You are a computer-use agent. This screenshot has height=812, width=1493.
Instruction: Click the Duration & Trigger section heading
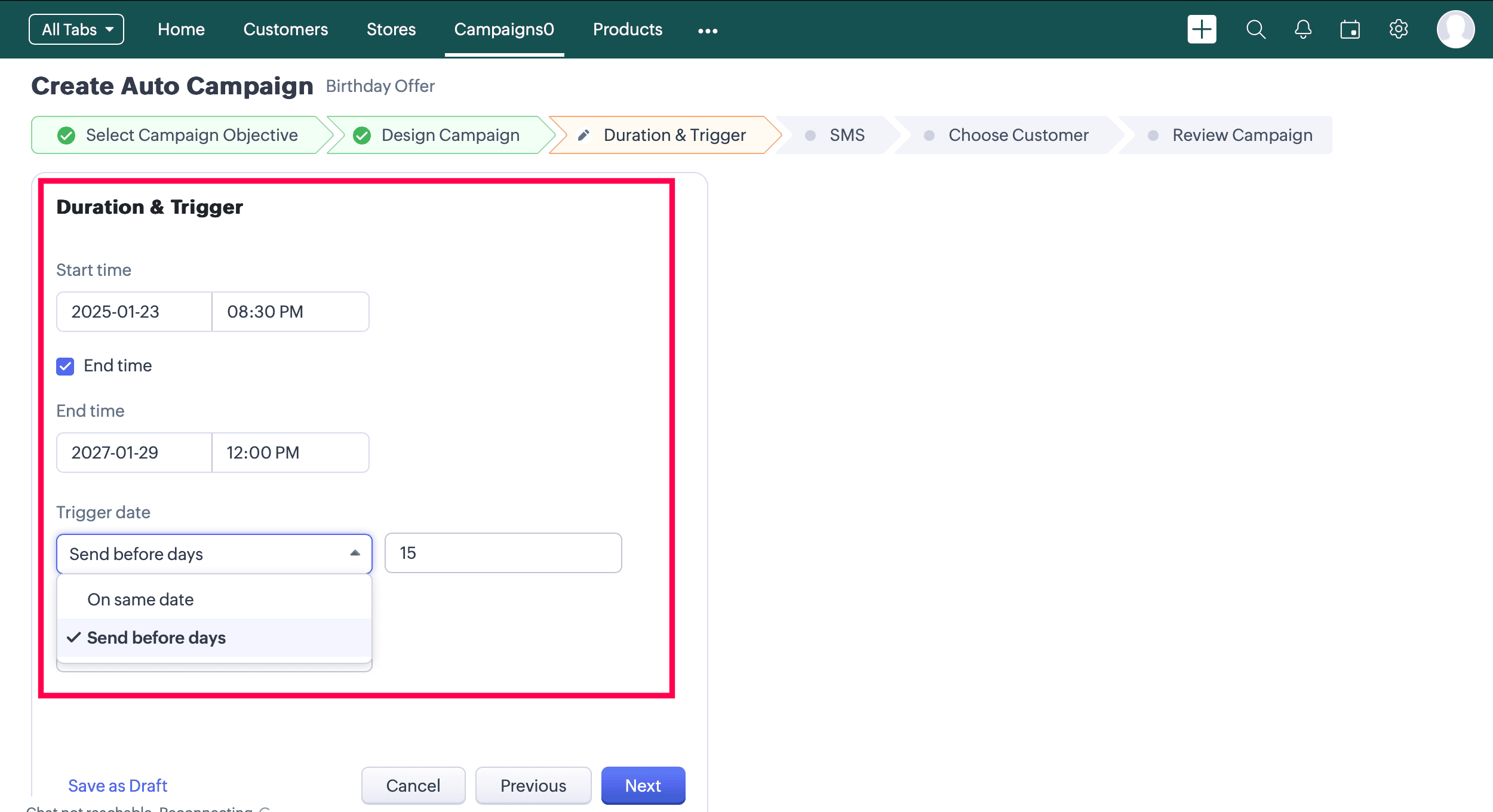pos(150,207)
